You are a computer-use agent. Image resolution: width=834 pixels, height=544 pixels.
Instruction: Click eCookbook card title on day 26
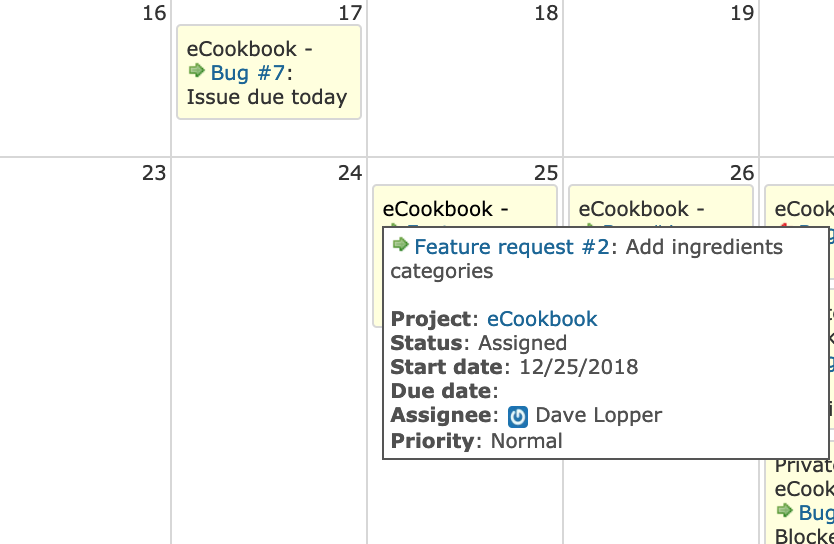coord(641,210)
